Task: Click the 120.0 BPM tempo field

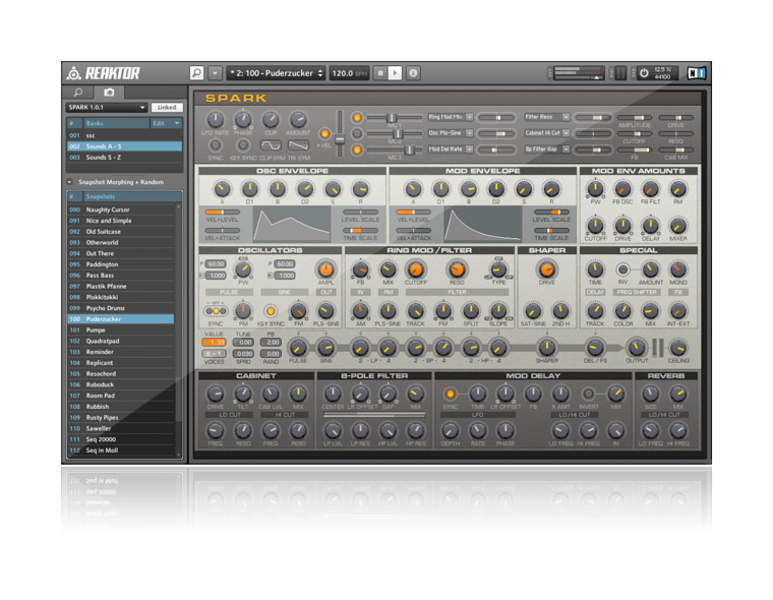Action: click(x=350, y=73)
